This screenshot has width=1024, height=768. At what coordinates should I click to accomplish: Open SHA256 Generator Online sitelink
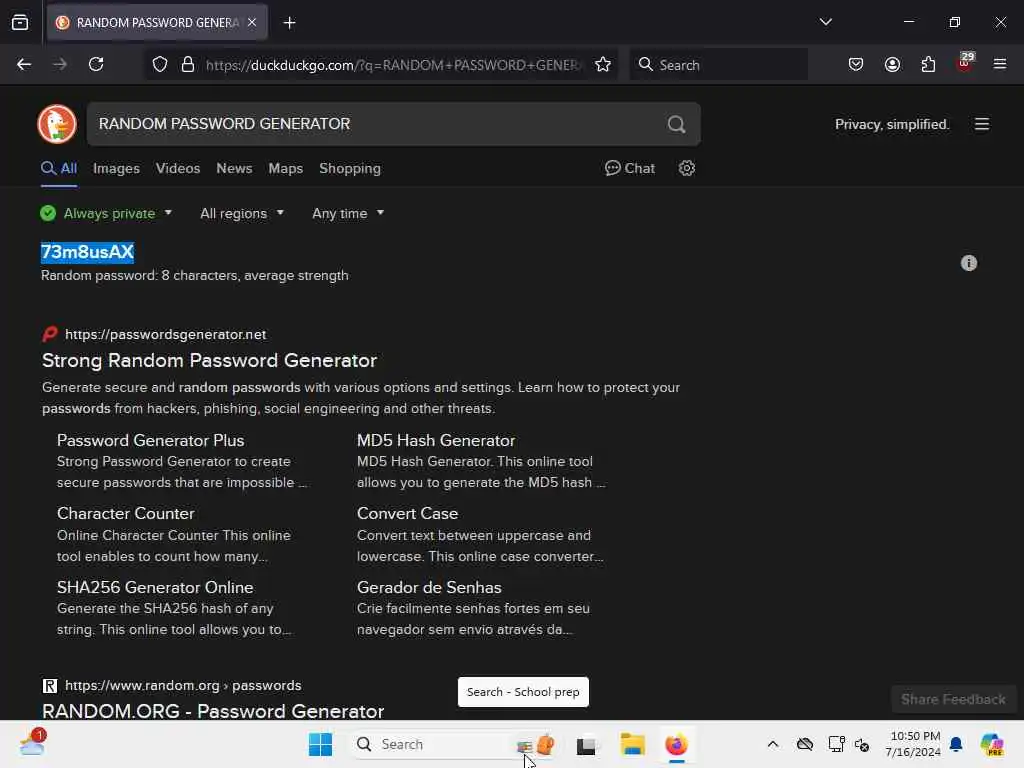pos(155,587)
